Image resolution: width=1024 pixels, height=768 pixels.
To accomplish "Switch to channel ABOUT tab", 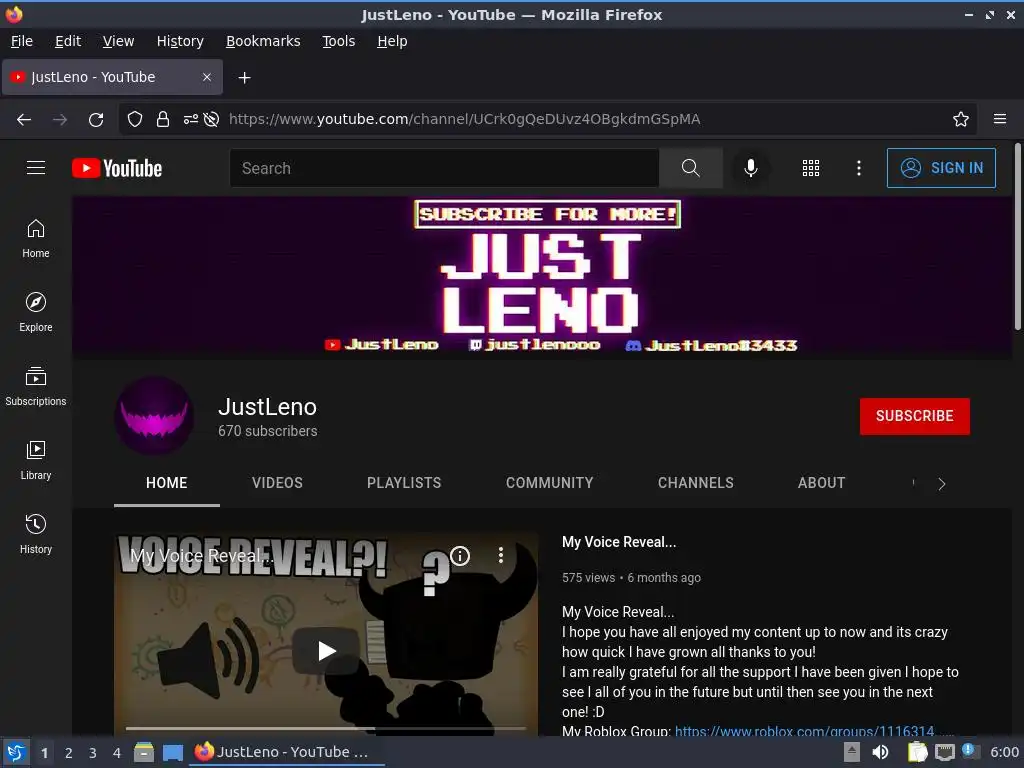I will tap(822, 483).
